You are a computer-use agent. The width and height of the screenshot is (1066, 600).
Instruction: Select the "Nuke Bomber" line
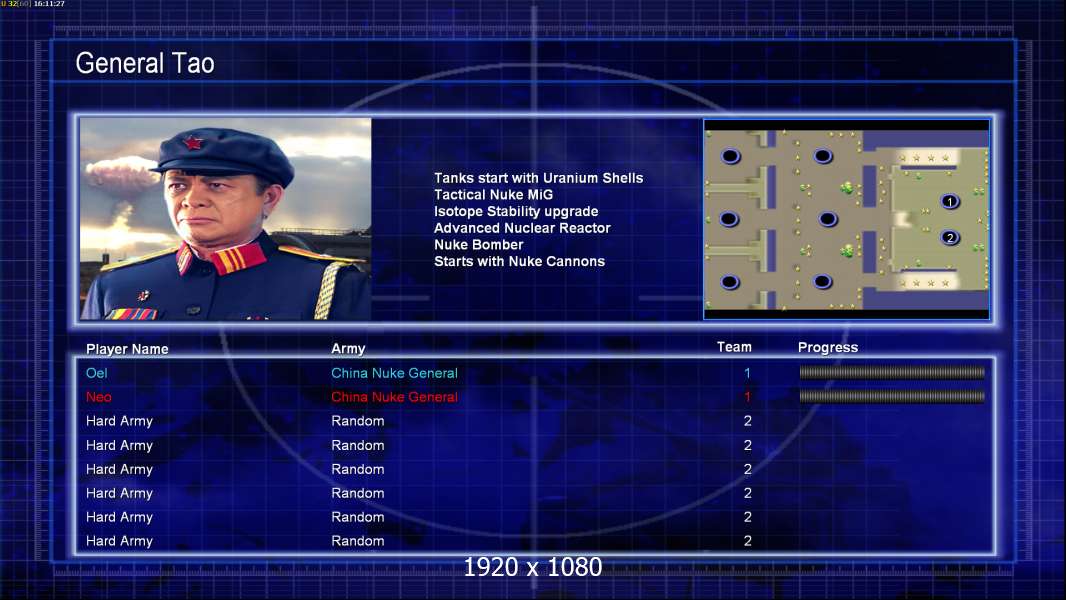pyautogui.click(x=479, y=245)
